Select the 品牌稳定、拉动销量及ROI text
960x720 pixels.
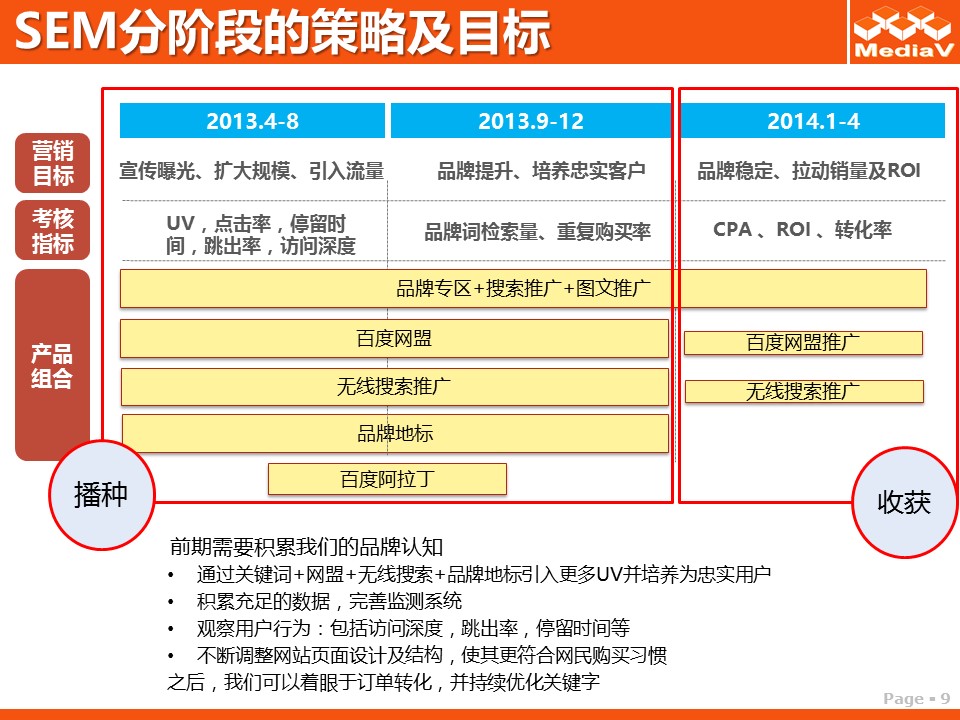(808, 171)
